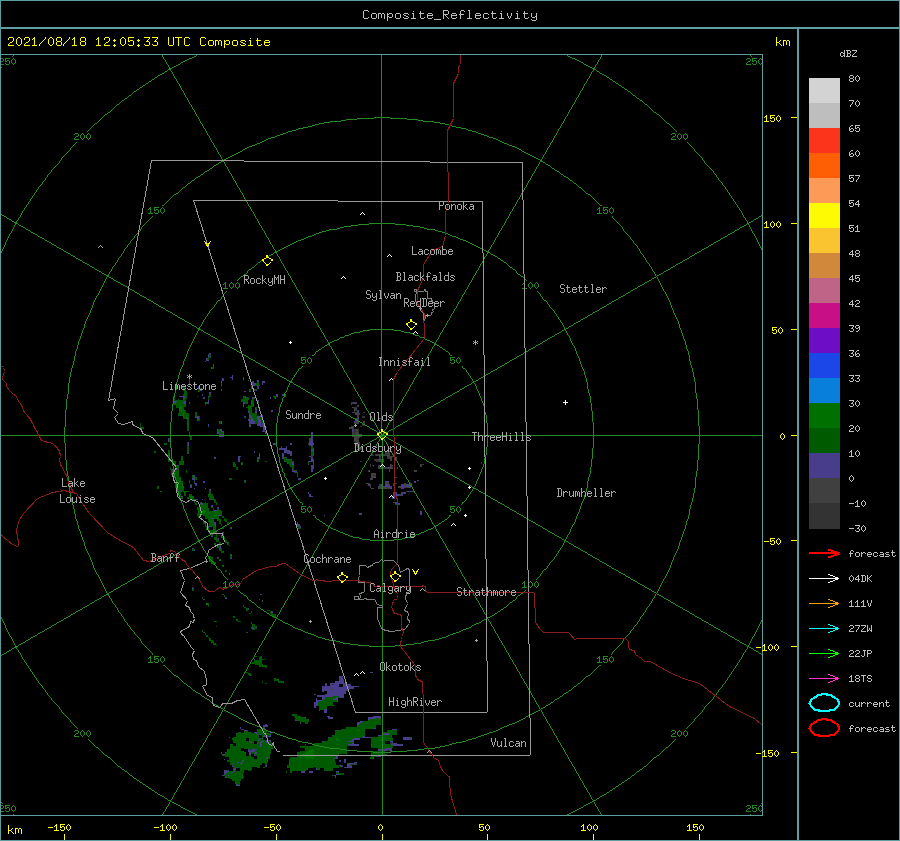Click the cyan 27ZW arrow legend icon
This screenshot has height=841, width=900.
[824, 628]
